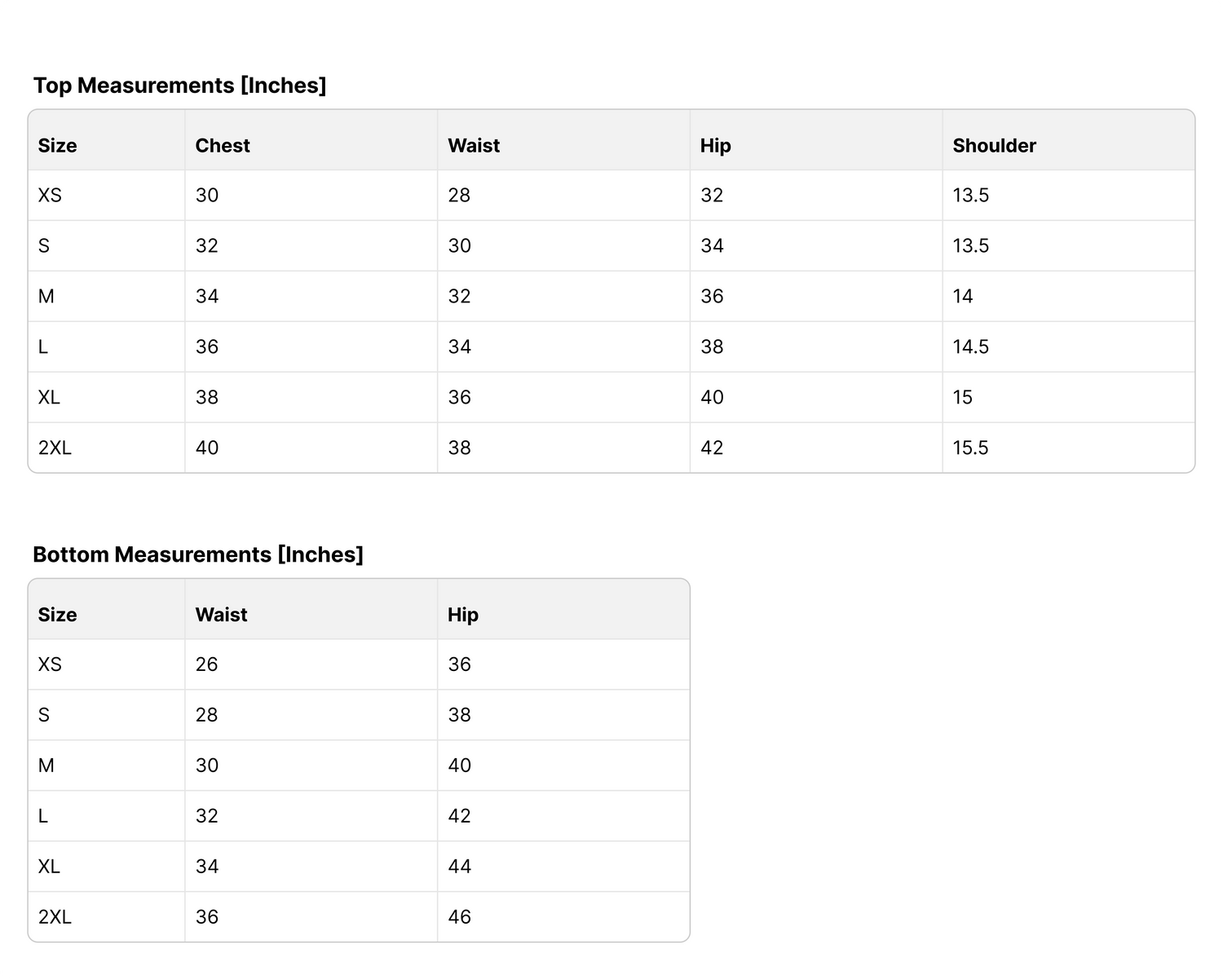Click the L size shoulder value 14.5

point(970,347)
